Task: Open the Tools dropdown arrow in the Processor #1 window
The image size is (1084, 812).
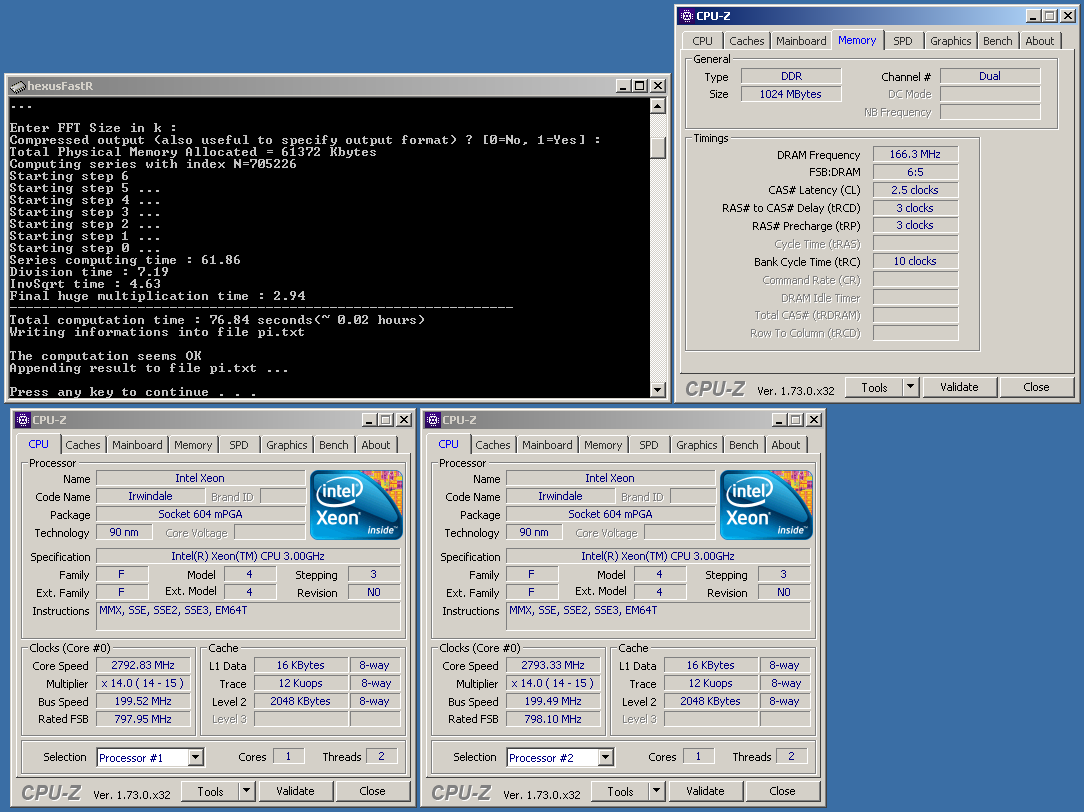Action: click(x=247, y=791)
